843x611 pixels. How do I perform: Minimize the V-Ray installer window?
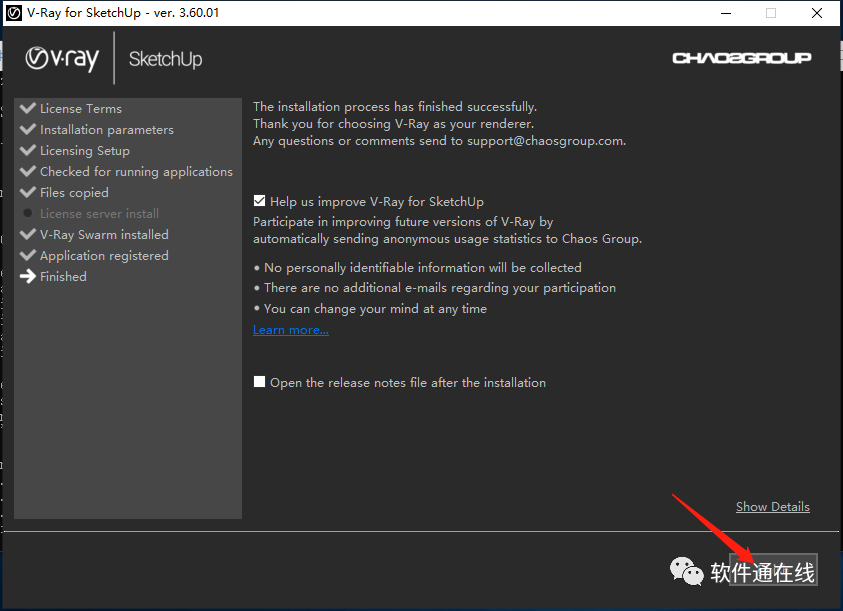coord(726,13)
